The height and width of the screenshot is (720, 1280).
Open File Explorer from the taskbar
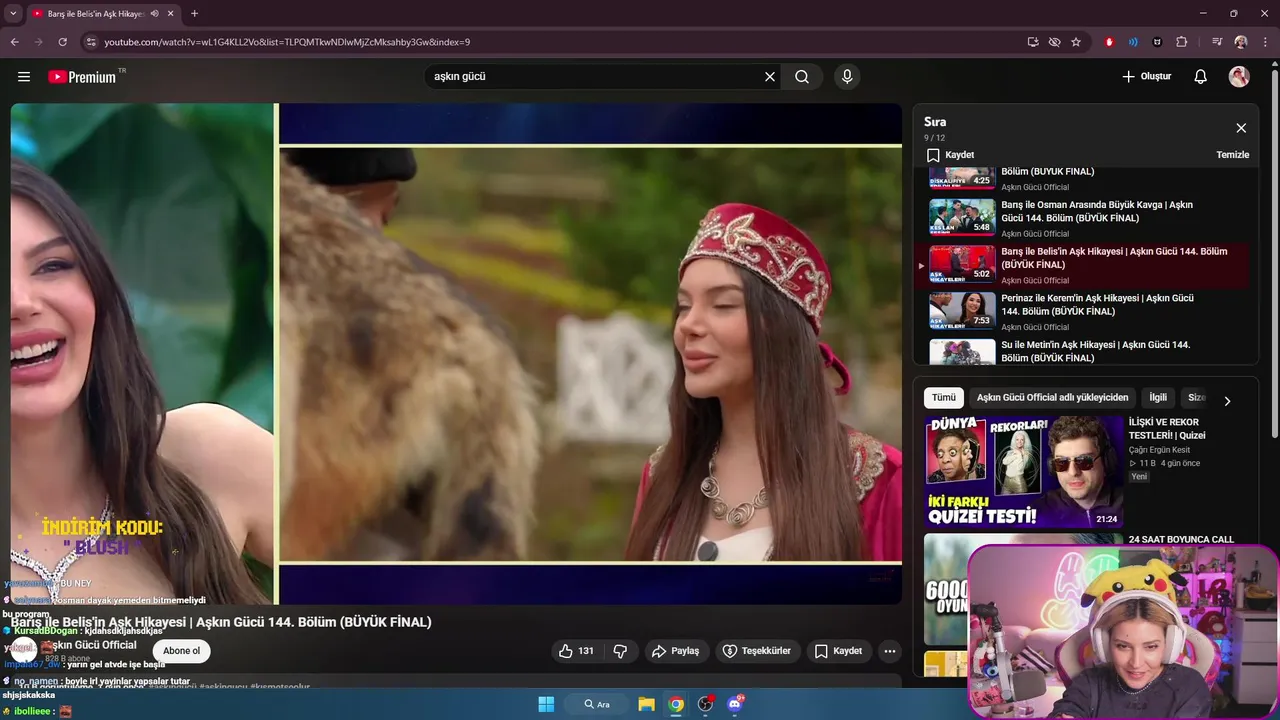[646, 704]
